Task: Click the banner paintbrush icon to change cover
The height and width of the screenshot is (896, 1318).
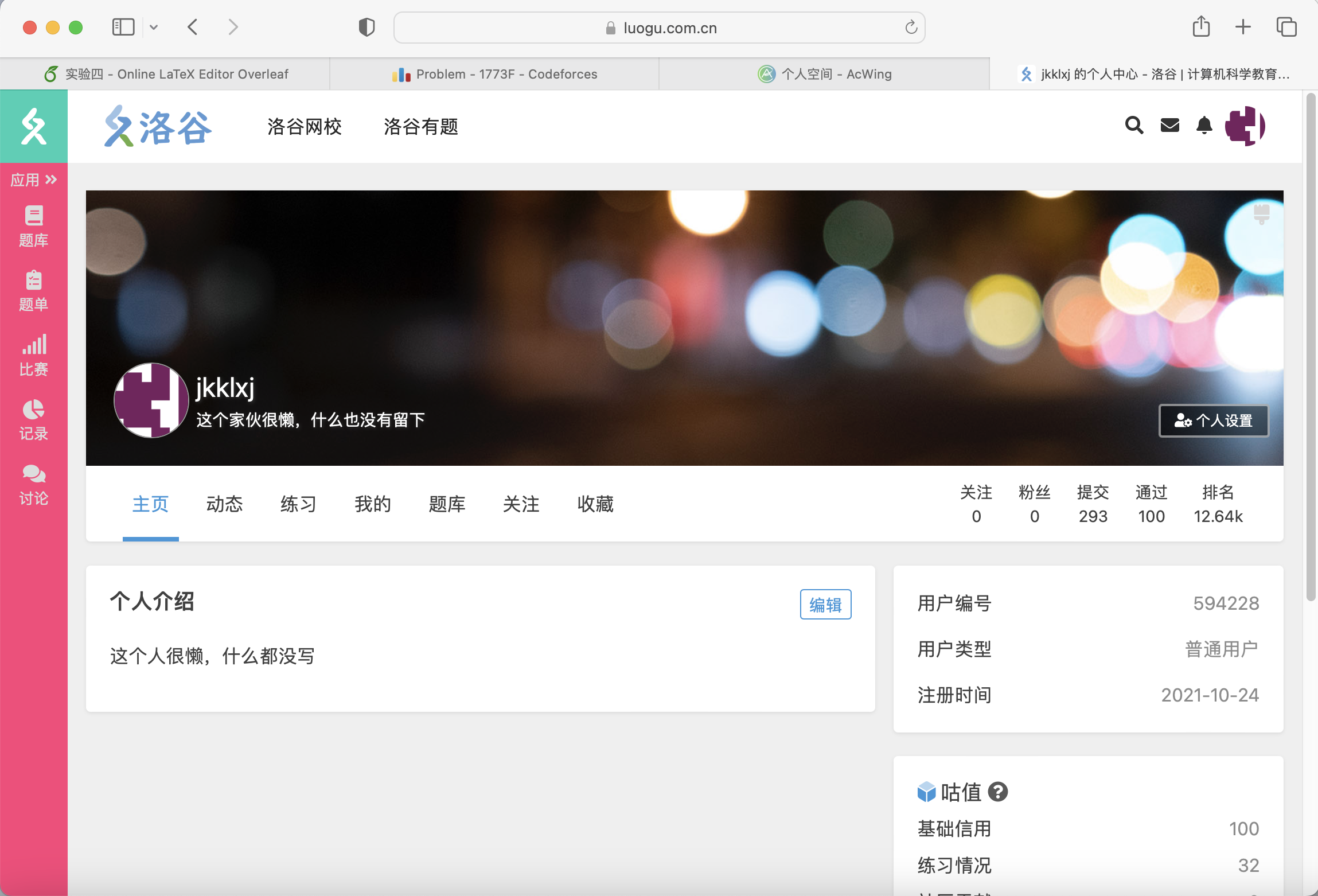Action: pos(1261,213)
